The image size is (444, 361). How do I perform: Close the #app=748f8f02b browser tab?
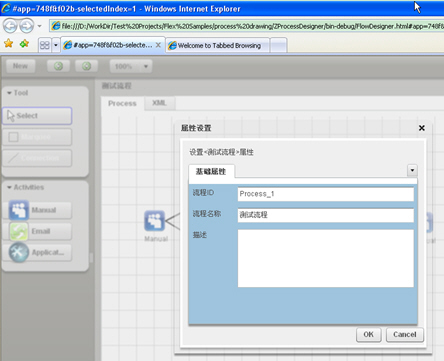(x=158, y=45)
